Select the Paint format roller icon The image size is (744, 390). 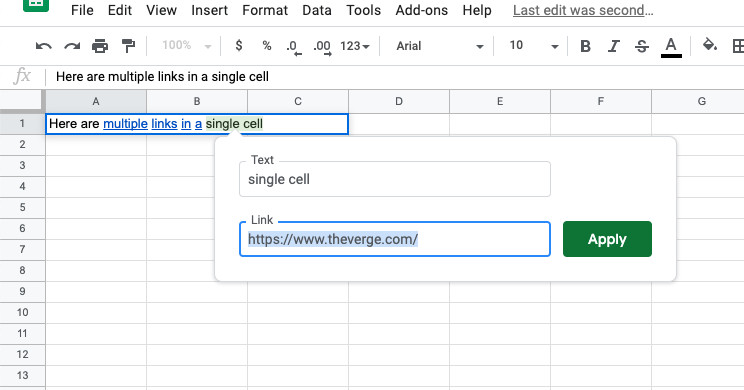pyautogui.click(x=128, y=46)
